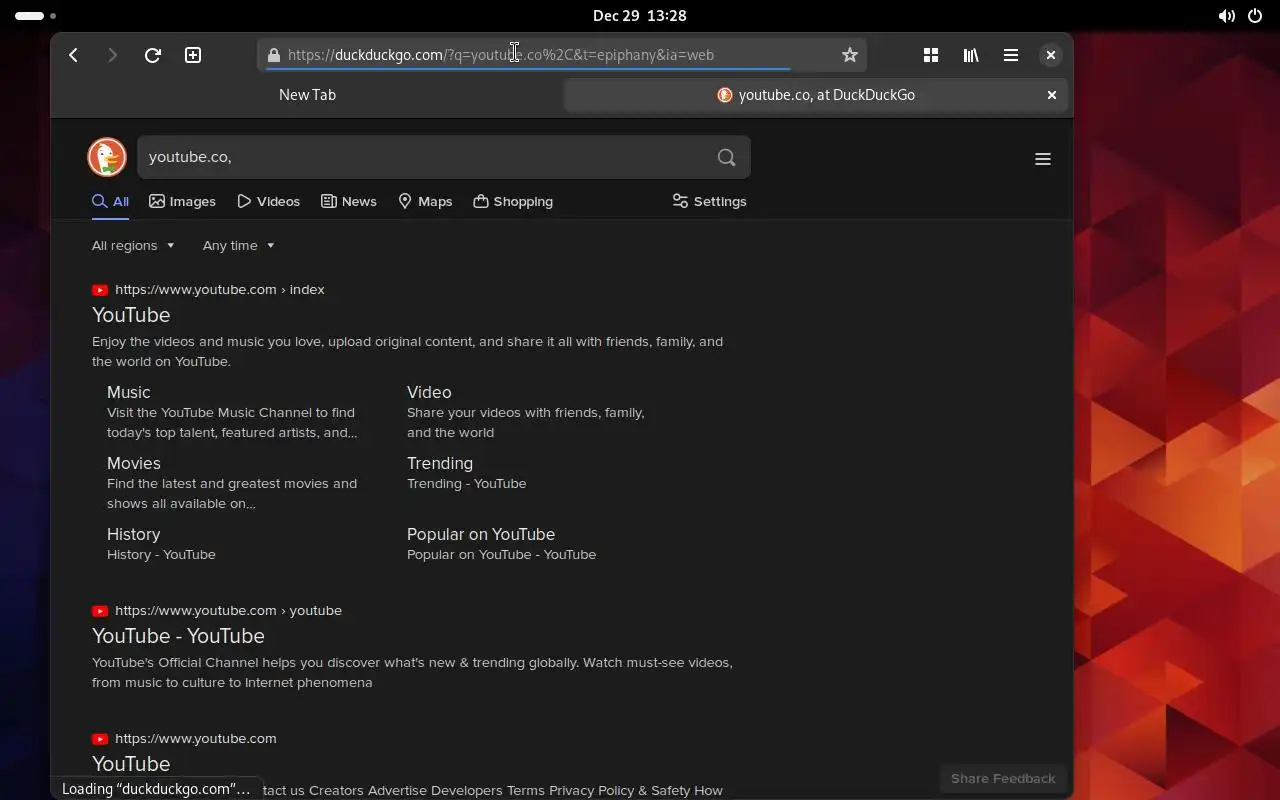Open the Video sitelink
The width and height of the screenshot is (1280, 800).
pos(429,392)
